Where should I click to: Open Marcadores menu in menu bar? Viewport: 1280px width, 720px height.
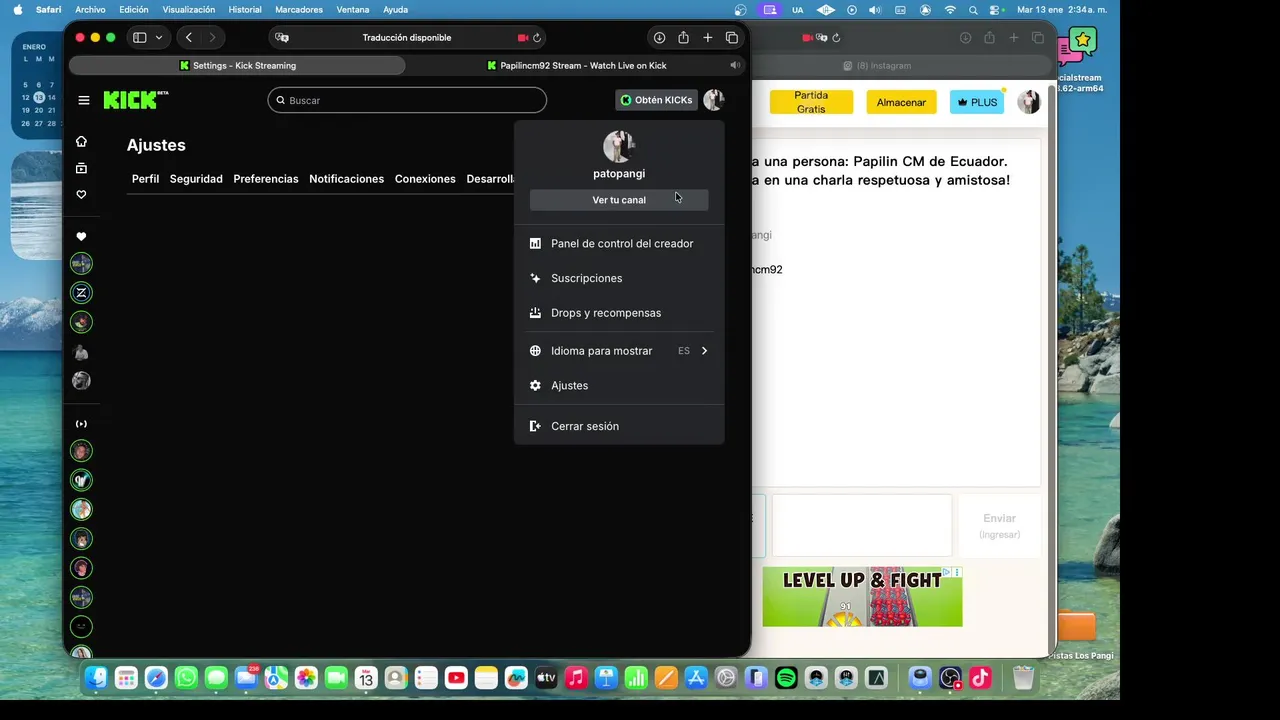[299, 9]
